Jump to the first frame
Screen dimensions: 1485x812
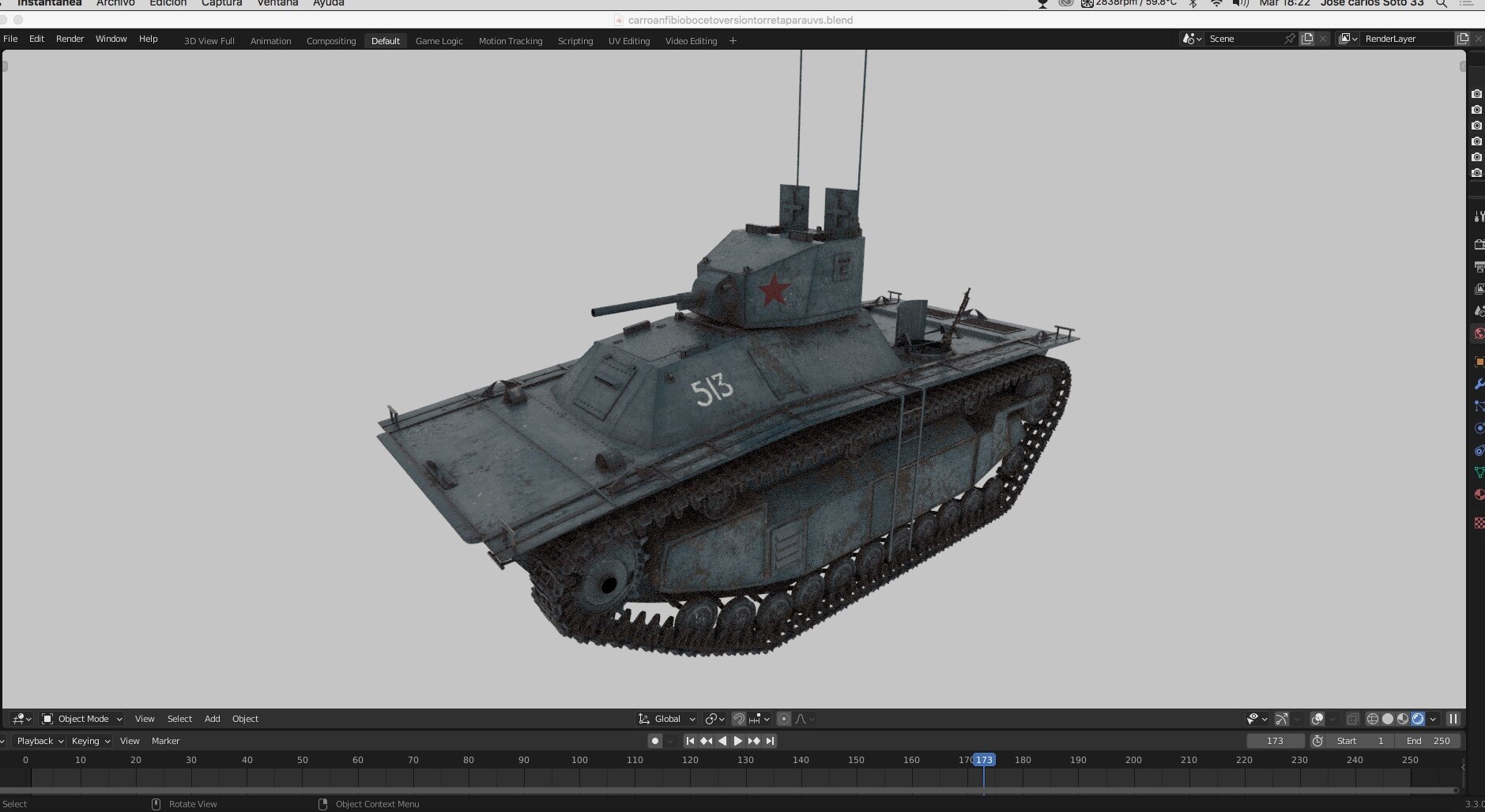(690, 741)
